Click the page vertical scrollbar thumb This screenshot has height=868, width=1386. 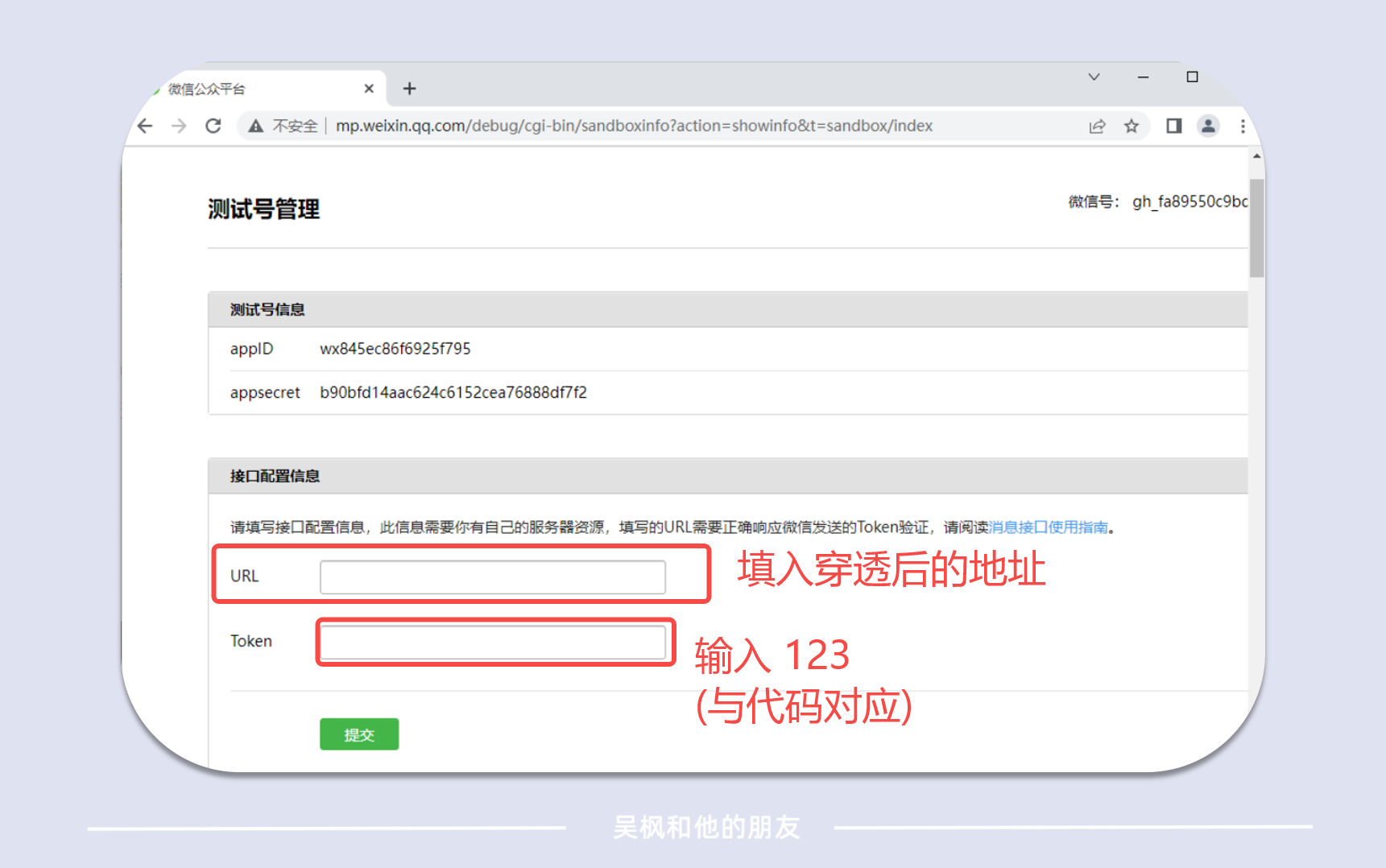[x=1256, y=228]
